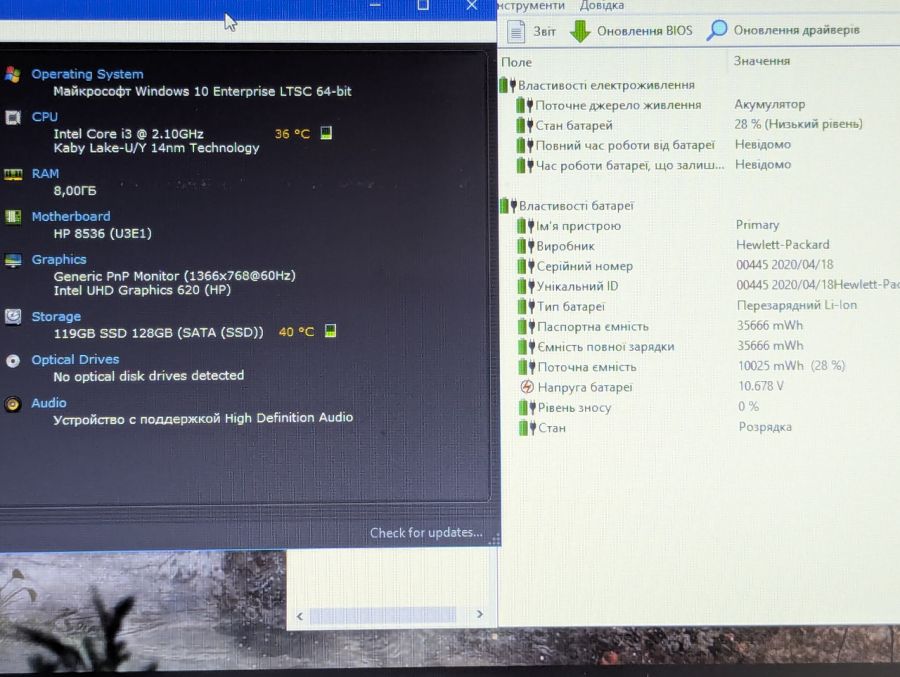Click the Intel Core i3 @ 2.10GHz text
Image resolution: width=900 pixels, height=677 pixels.
point(129,134)
